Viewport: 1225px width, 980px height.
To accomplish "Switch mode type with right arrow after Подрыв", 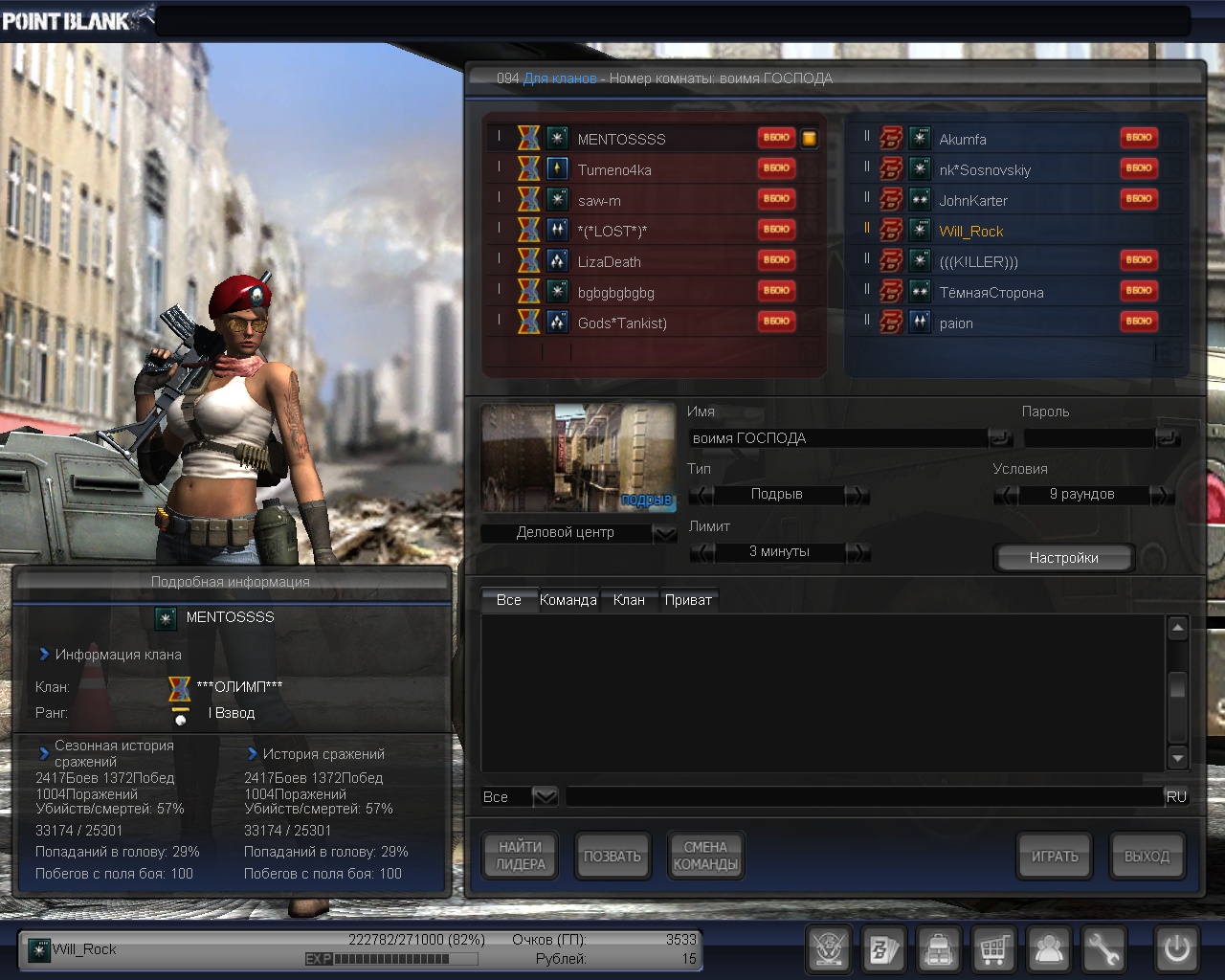I will coord(857,495).
